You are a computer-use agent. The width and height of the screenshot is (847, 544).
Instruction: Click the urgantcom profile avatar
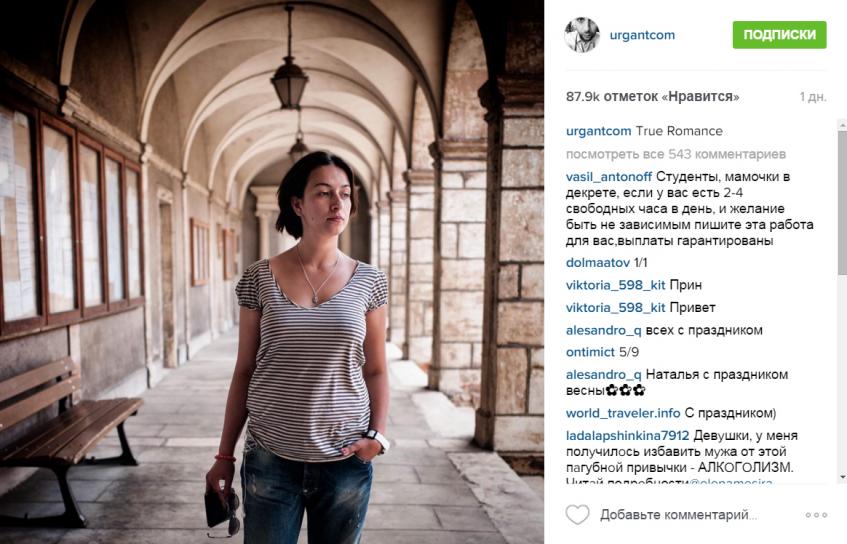582,35
